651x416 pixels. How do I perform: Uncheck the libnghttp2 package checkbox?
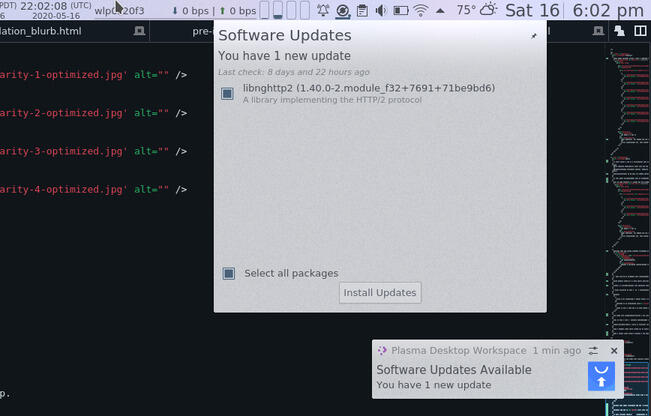click(227, 93)
